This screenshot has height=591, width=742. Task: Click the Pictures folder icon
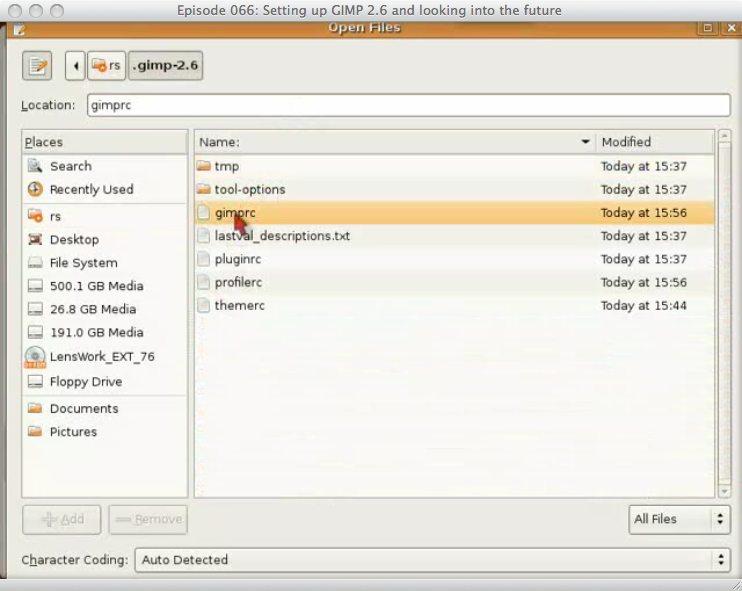[x=35, y=431]
